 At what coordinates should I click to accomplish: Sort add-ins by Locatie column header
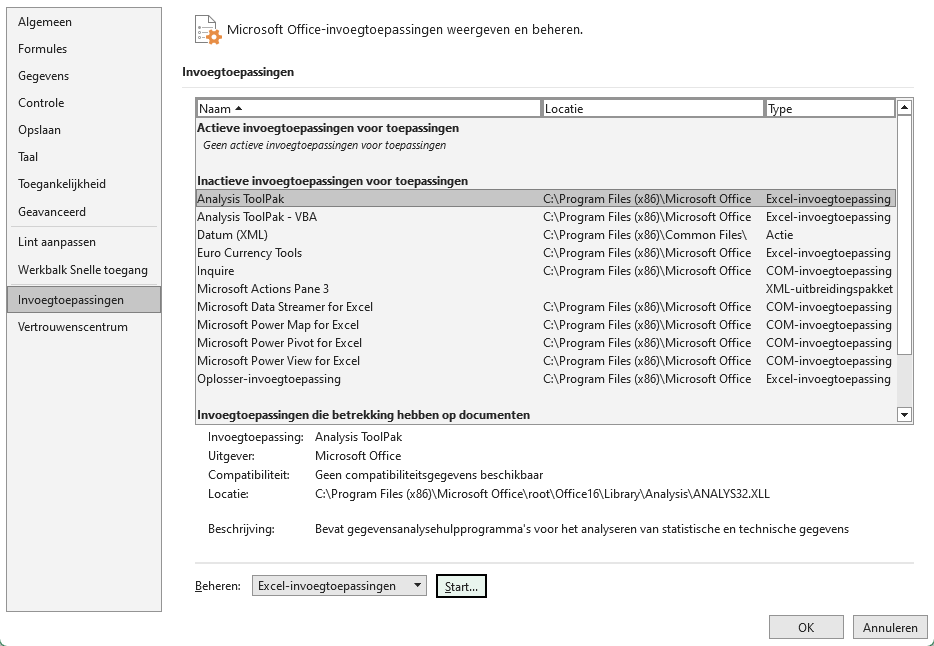[x=653, y=108]
